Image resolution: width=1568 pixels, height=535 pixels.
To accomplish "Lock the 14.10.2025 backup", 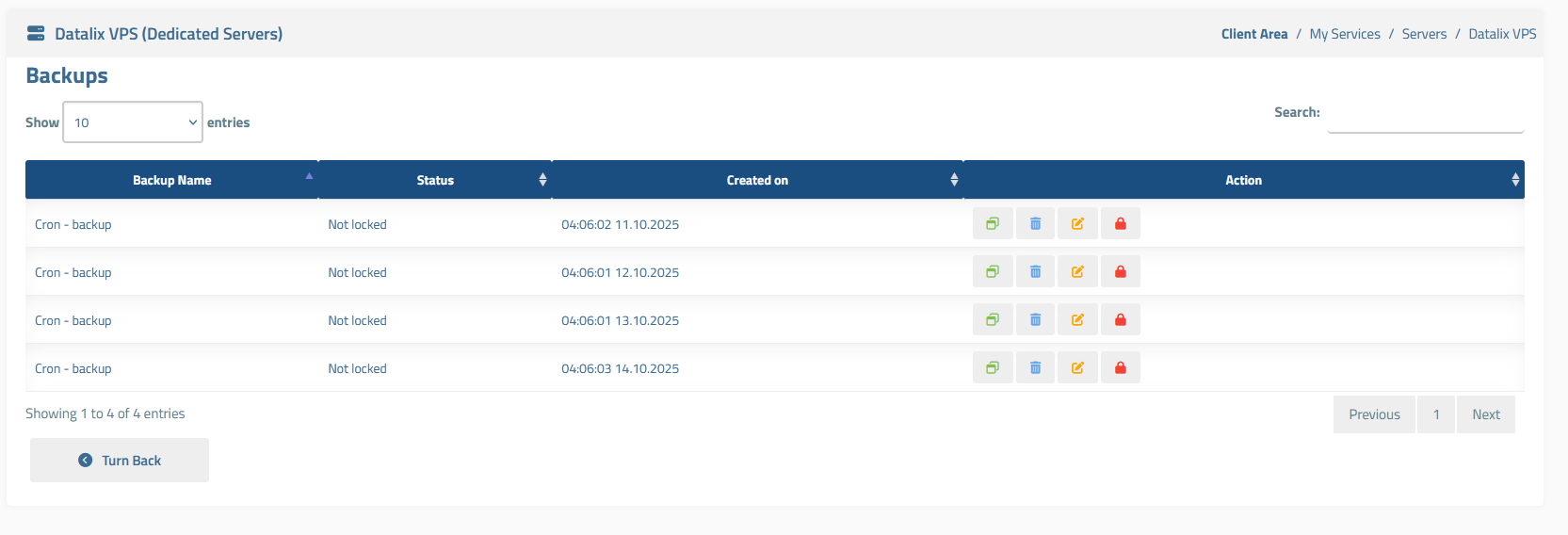I will pos(1120,368).
